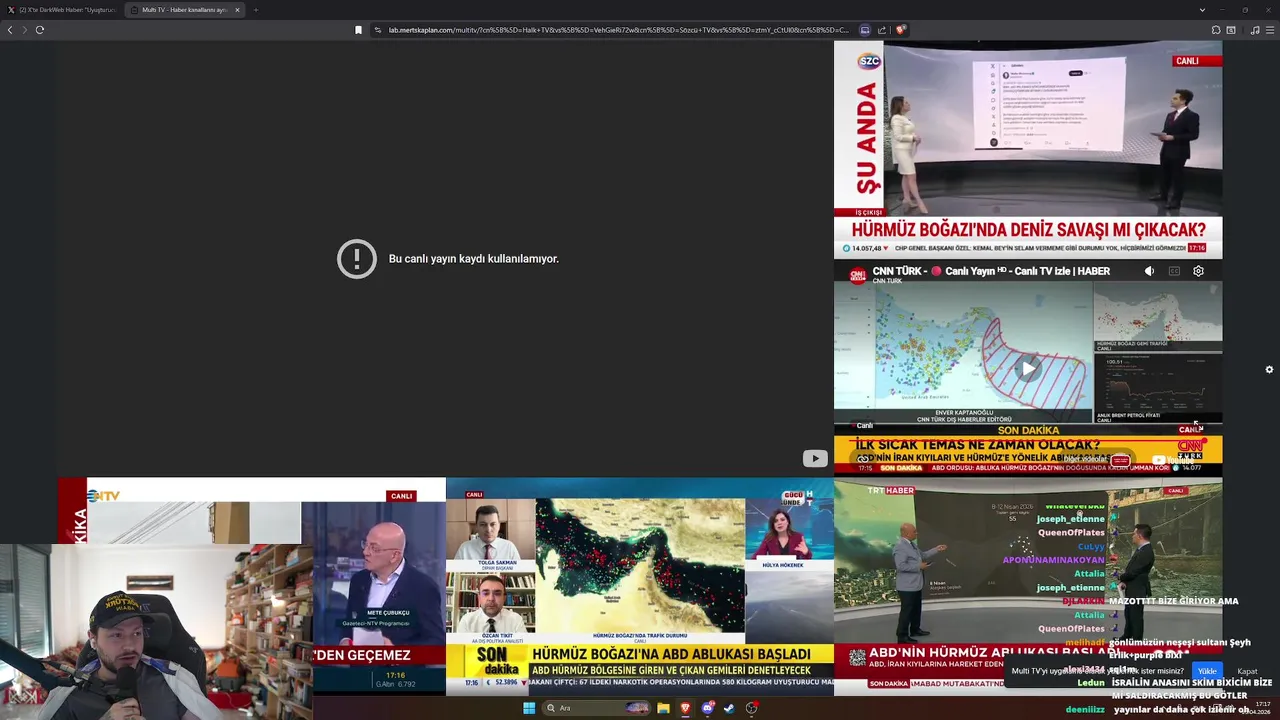The height and width of the screenshot is (720, 1280).
Task: Bookmark this page
Action: point(358,30)
